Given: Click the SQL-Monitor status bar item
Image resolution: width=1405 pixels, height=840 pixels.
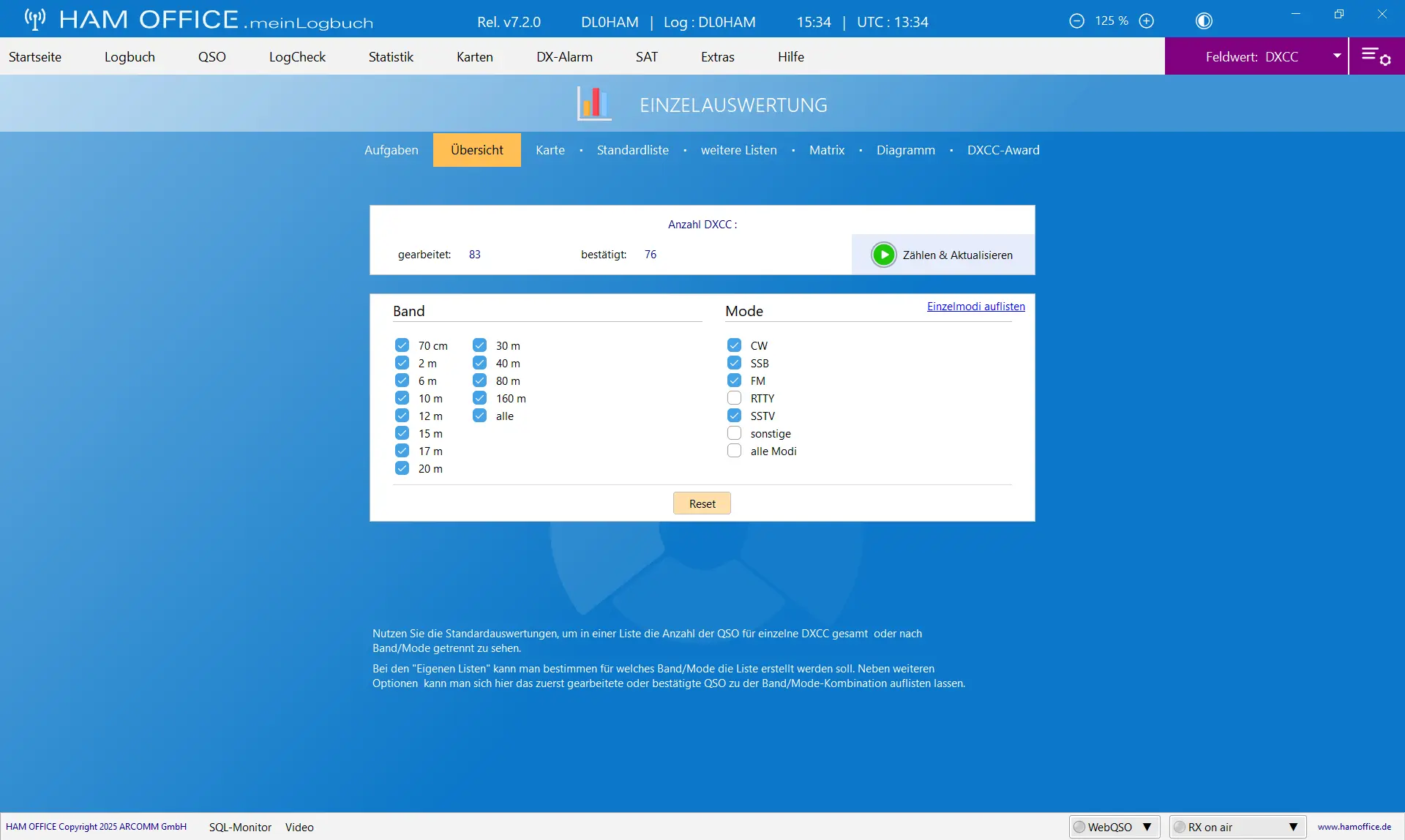Looking at the screenshot, I should click(x=240, y=827).
